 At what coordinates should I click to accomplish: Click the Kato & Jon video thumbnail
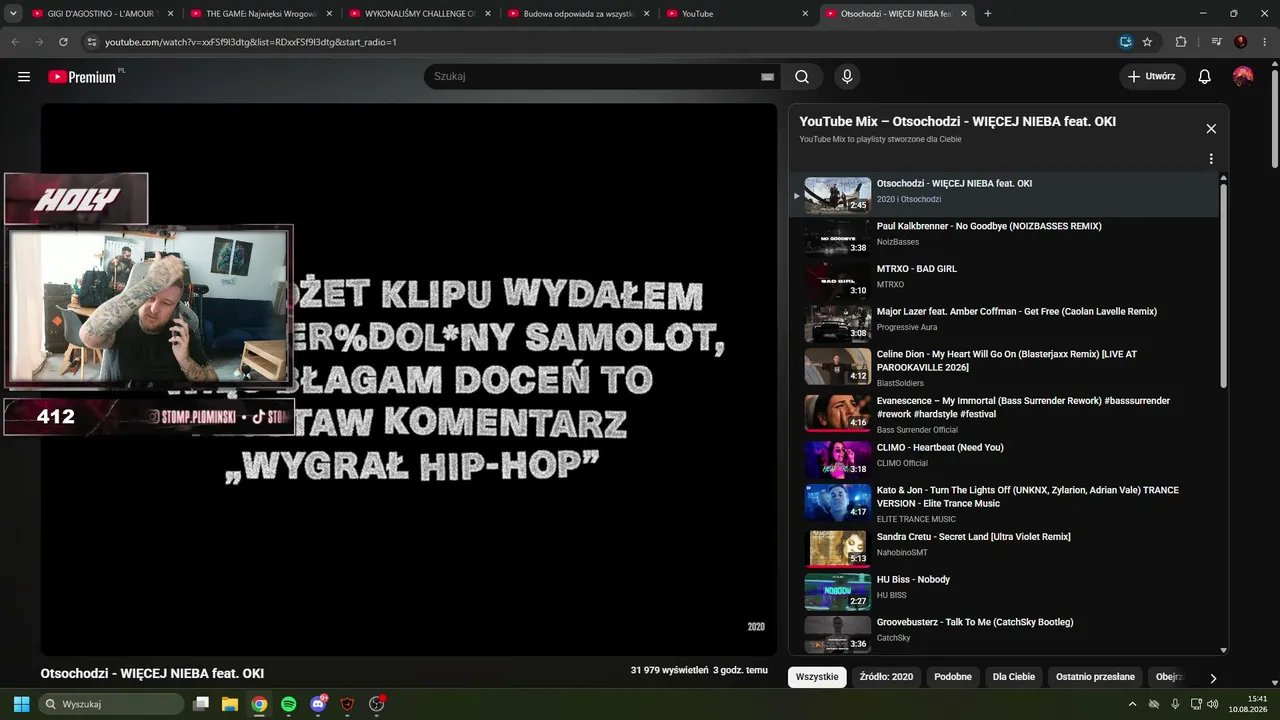pyautogui.click(x=838, y=502)
